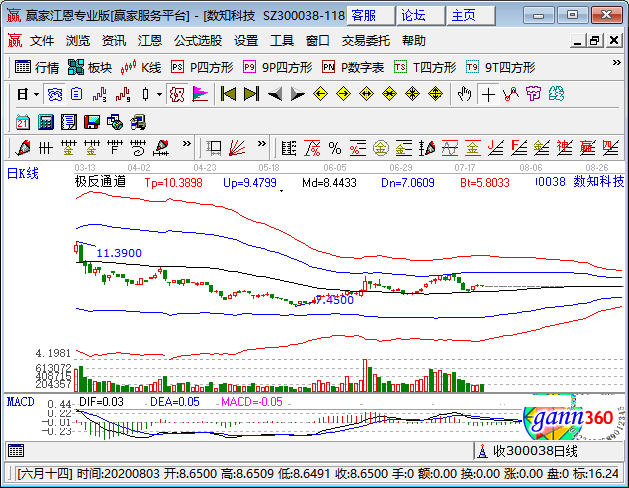The height and width of the screenshot is (488, 629).
Task: Switch to the K线 chart view
Action: click(x=141, y=67)
